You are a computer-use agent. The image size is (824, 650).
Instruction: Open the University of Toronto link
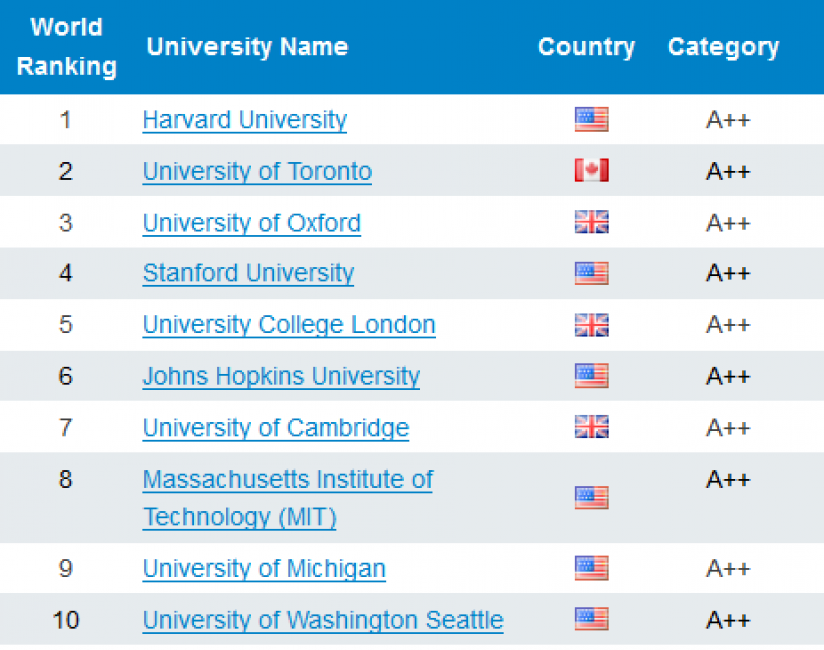click(257, 172)
